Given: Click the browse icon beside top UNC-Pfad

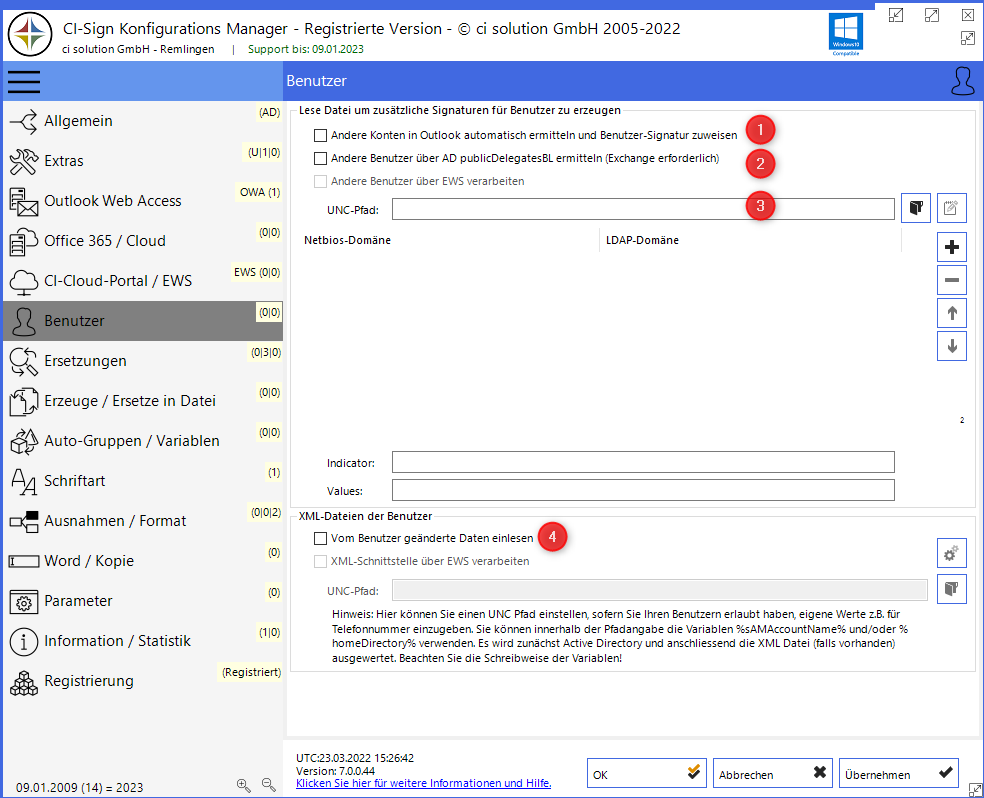Looking at the screenshot, I should pos(915,208).
